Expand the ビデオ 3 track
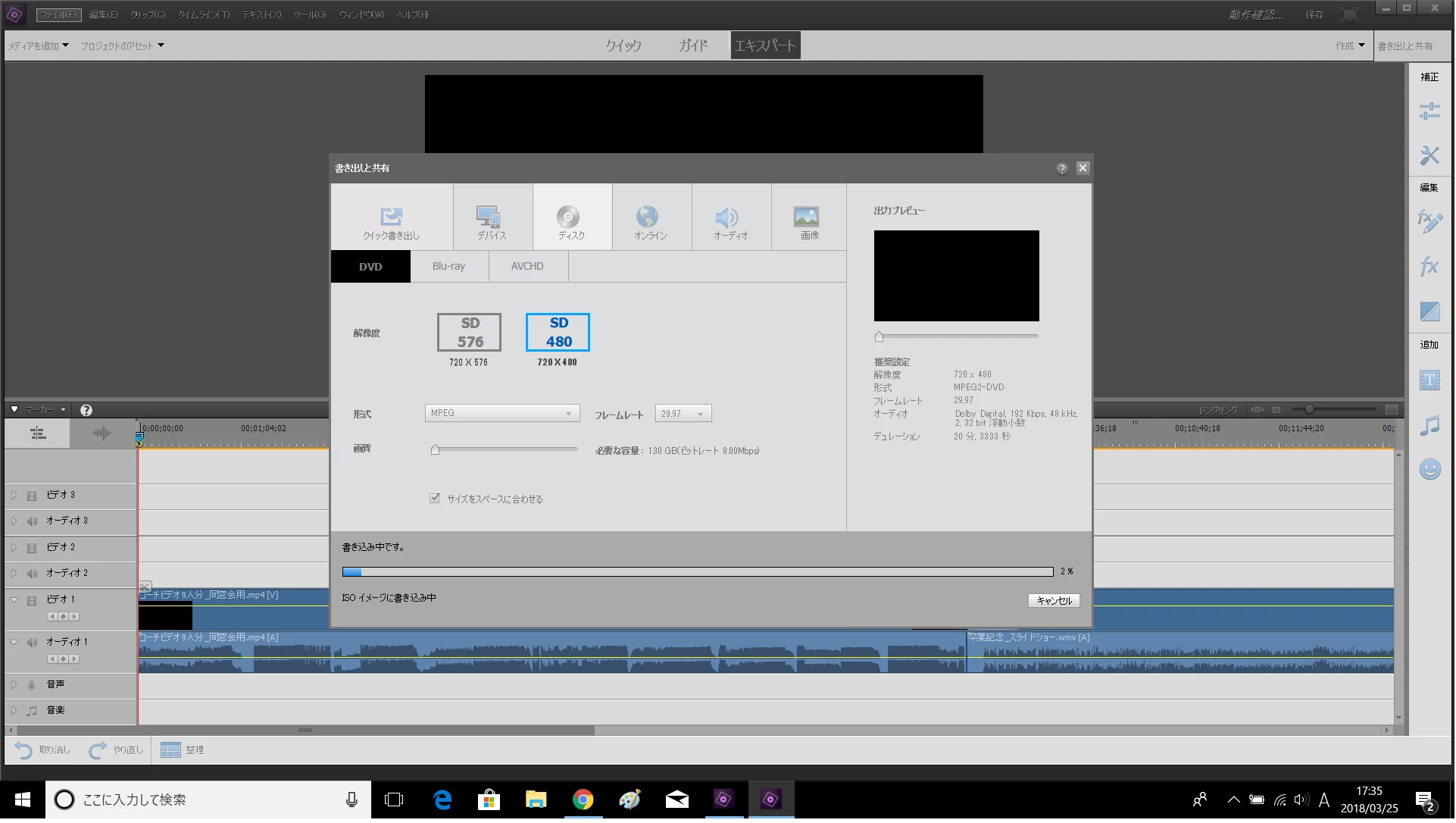This screenshot has width=1456, height=823. pyautogui.click(x=14, y=496)
